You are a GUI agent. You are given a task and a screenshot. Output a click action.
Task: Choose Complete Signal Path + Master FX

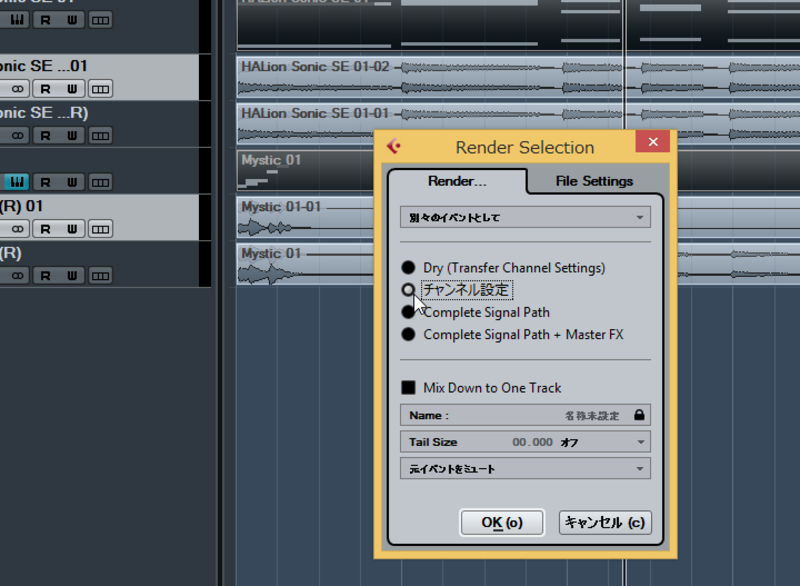click(408, 334)
